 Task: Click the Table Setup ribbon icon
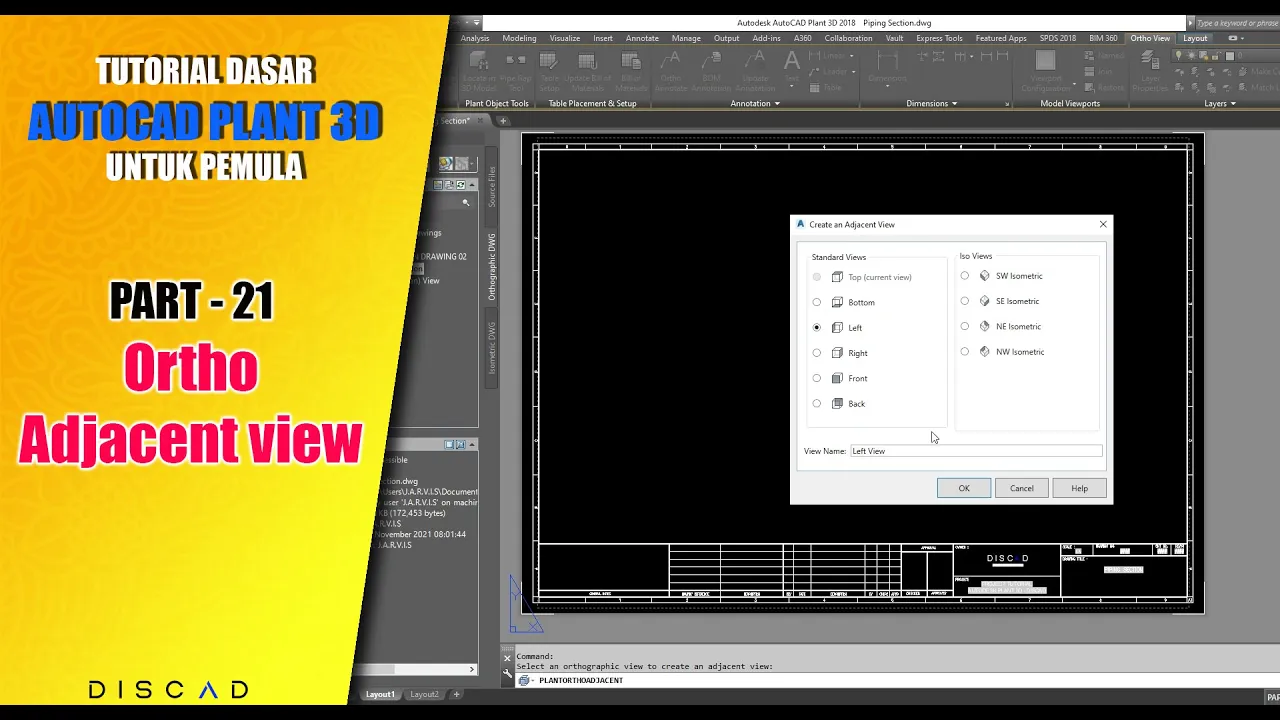pyautogui.click(x=548, y=60)
